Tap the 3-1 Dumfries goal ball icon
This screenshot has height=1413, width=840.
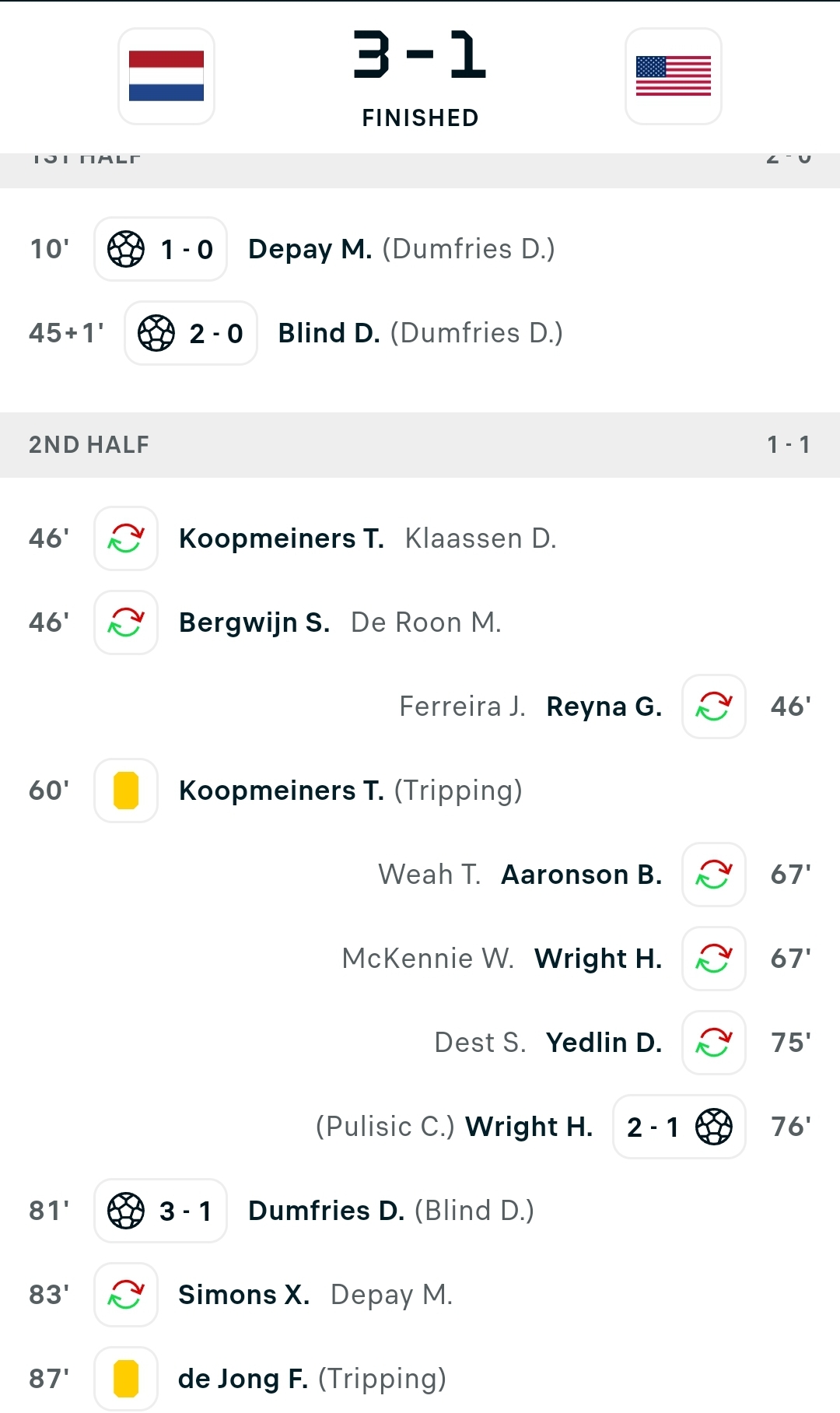[126, 1211]
